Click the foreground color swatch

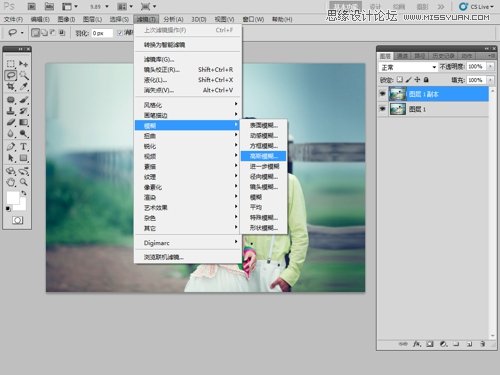coord(13,198)
